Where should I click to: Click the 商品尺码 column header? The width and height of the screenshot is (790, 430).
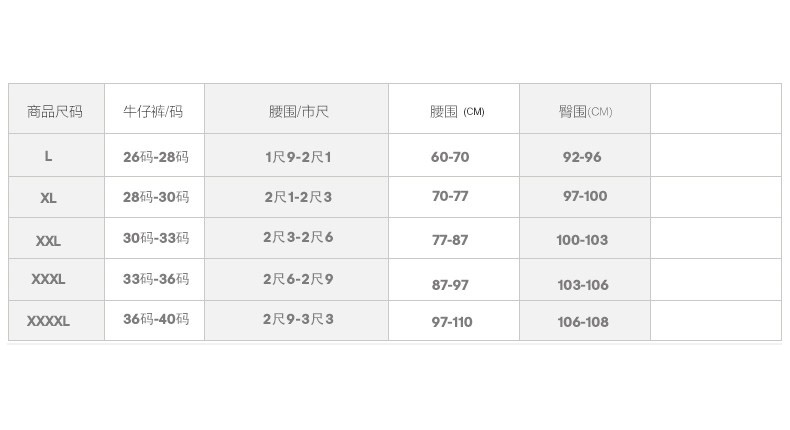[x=55, y=111]
